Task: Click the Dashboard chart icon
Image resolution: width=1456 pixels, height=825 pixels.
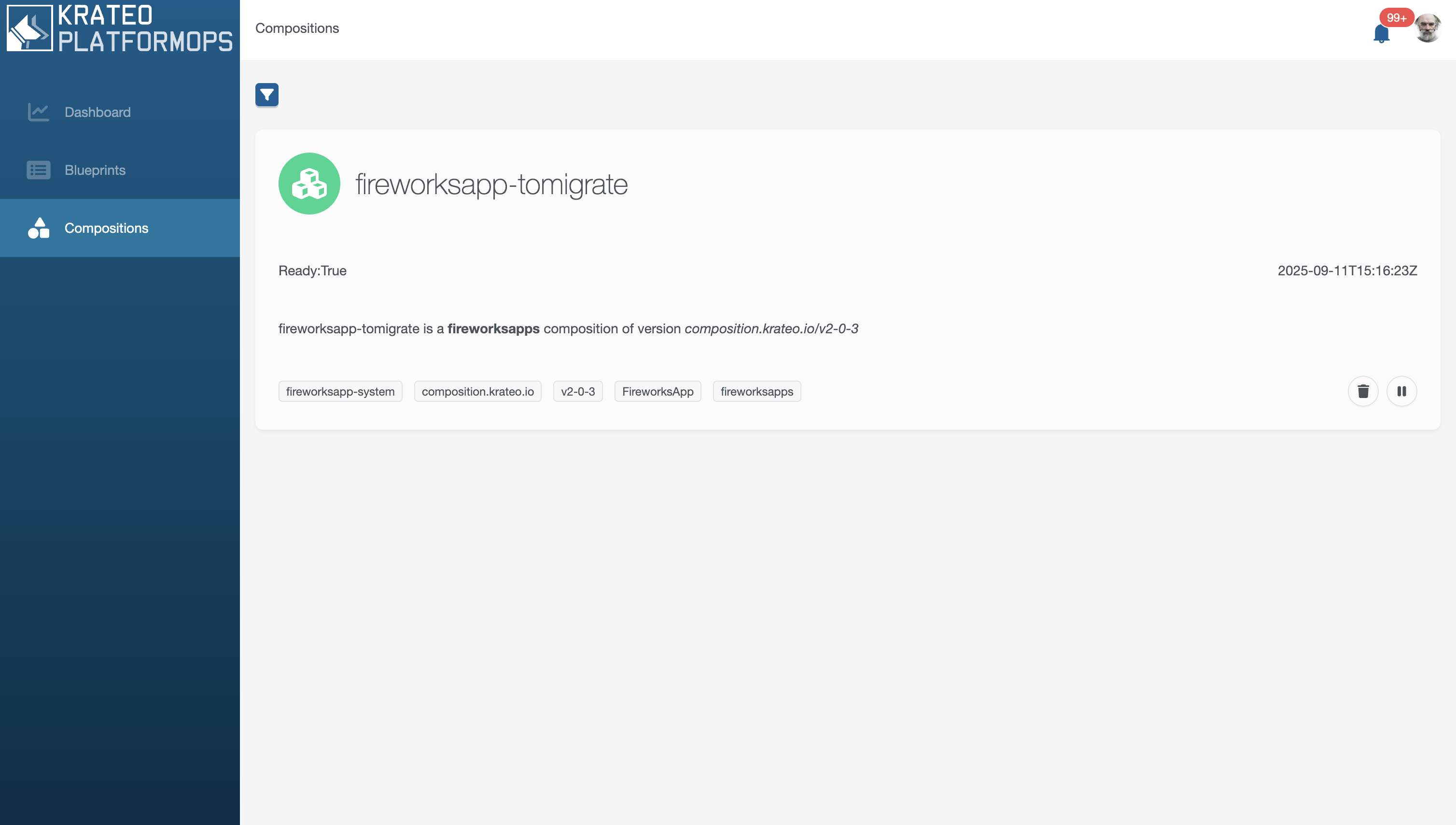Action: [39, 112]
